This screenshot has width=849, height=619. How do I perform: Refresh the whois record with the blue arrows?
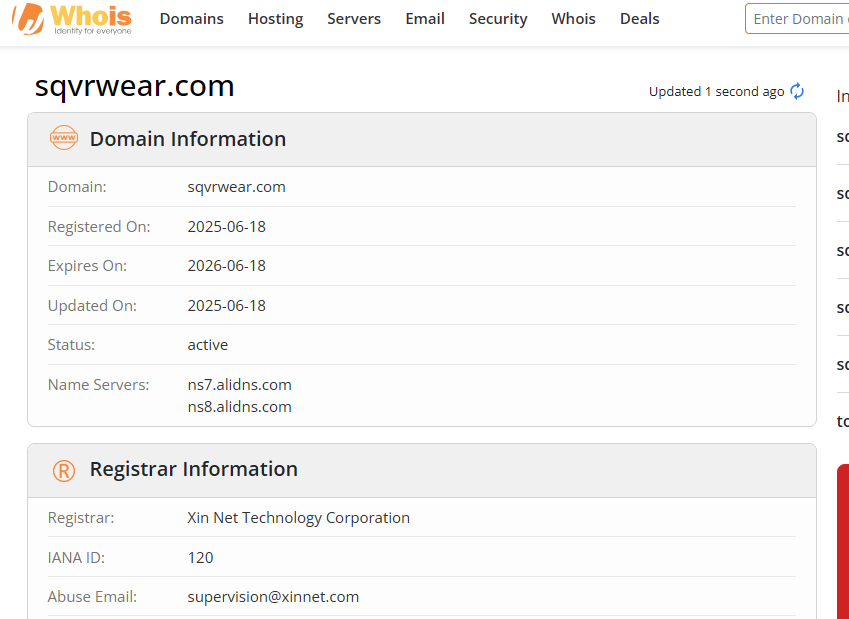pyautogui.click(x=797, y=91)
